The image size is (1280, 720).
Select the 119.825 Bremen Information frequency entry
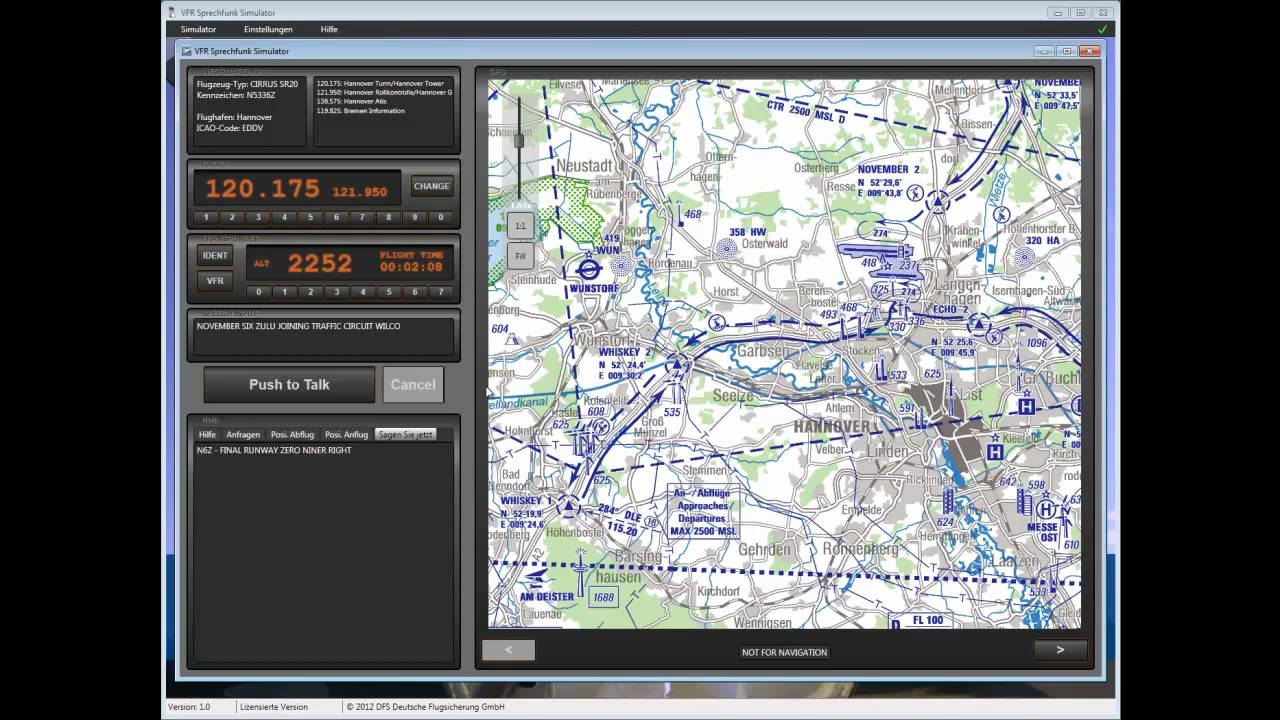(x=360, y=111)
